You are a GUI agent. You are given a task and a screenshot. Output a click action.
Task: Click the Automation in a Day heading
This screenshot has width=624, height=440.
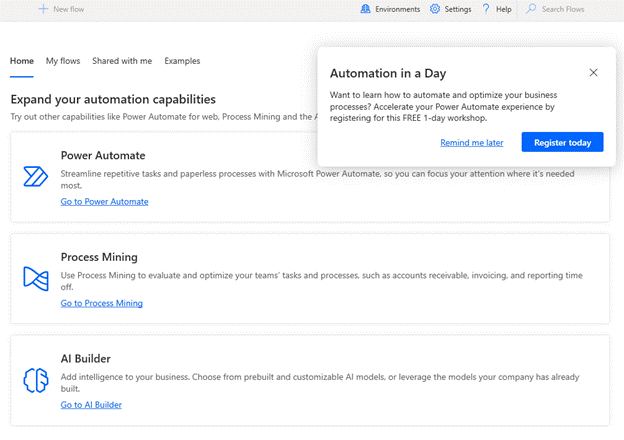click(388, 73)
